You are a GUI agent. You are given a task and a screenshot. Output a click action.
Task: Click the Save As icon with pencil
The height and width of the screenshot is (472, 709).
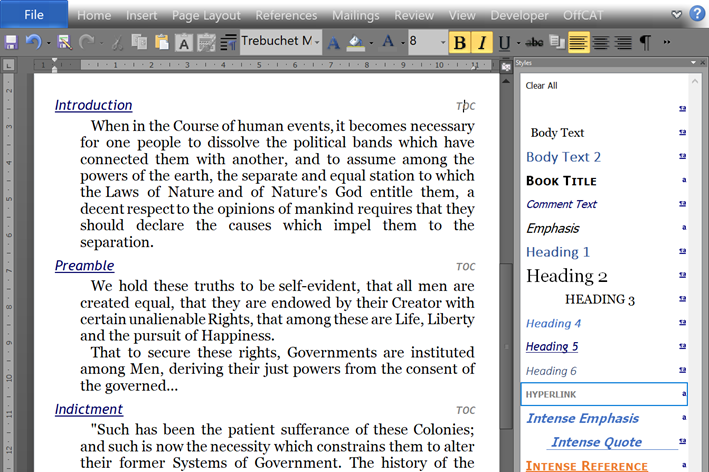[65, 42]
